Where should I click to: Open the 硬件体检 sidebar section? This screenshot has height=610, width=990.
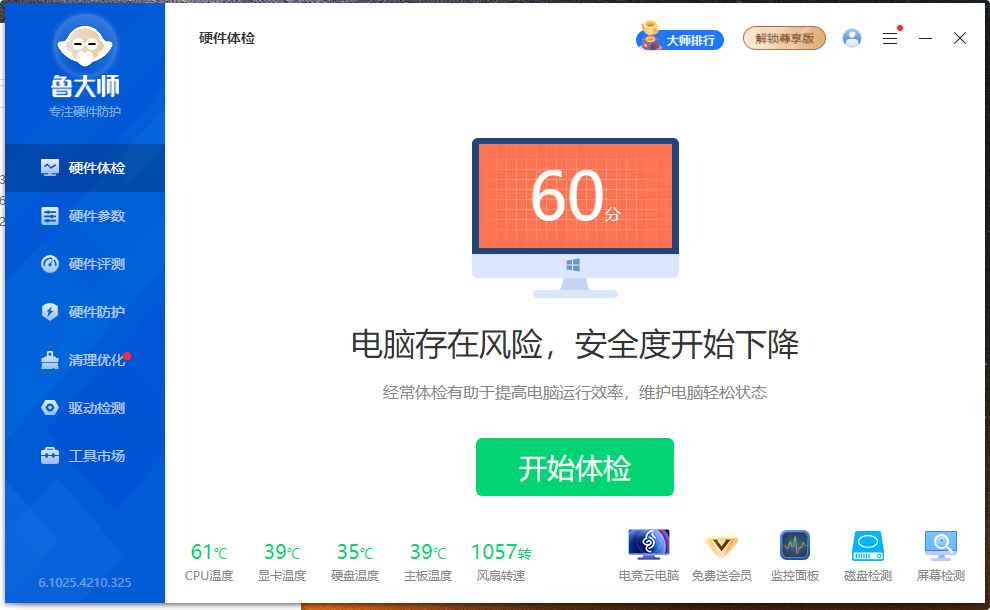(85, 168)
